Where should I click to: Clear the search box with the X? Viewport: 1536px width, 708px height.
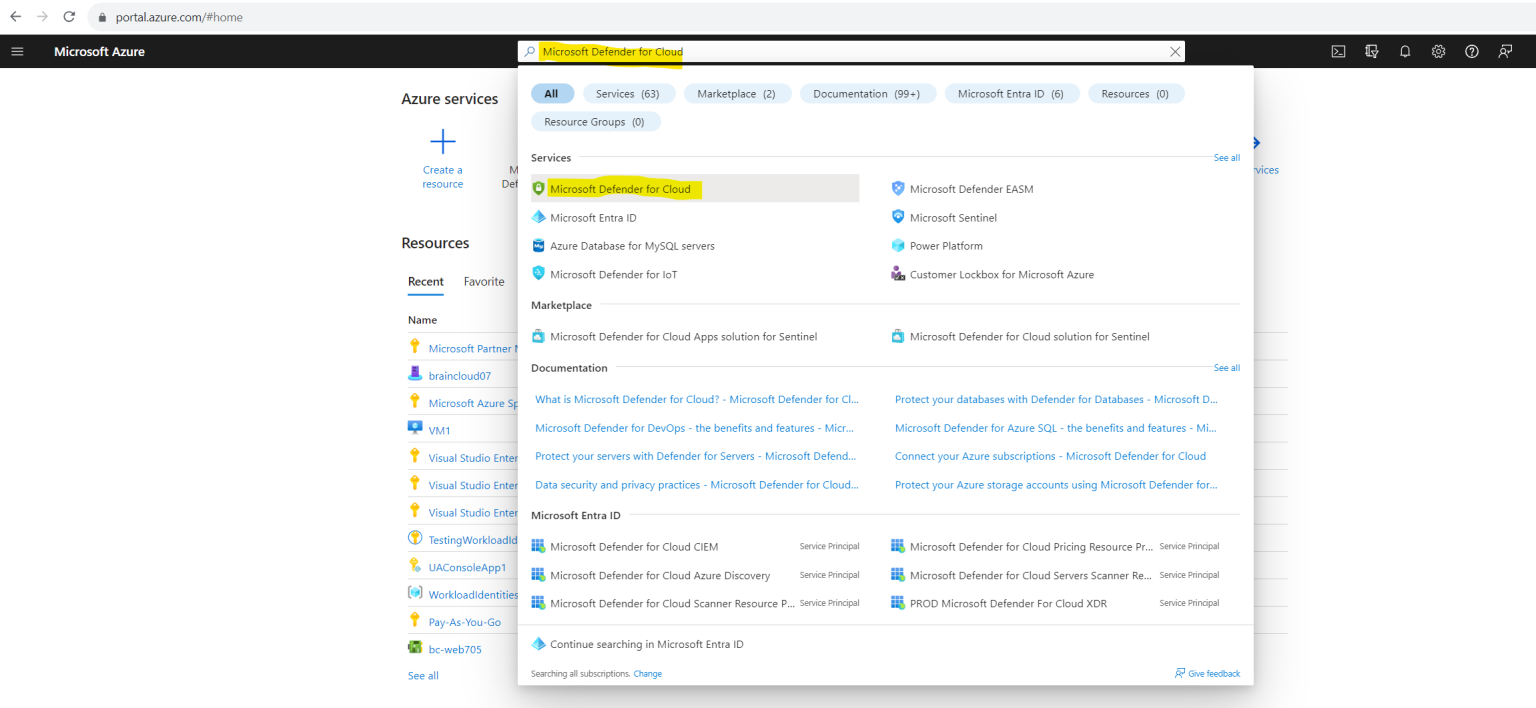click(x=1175, y=51)
